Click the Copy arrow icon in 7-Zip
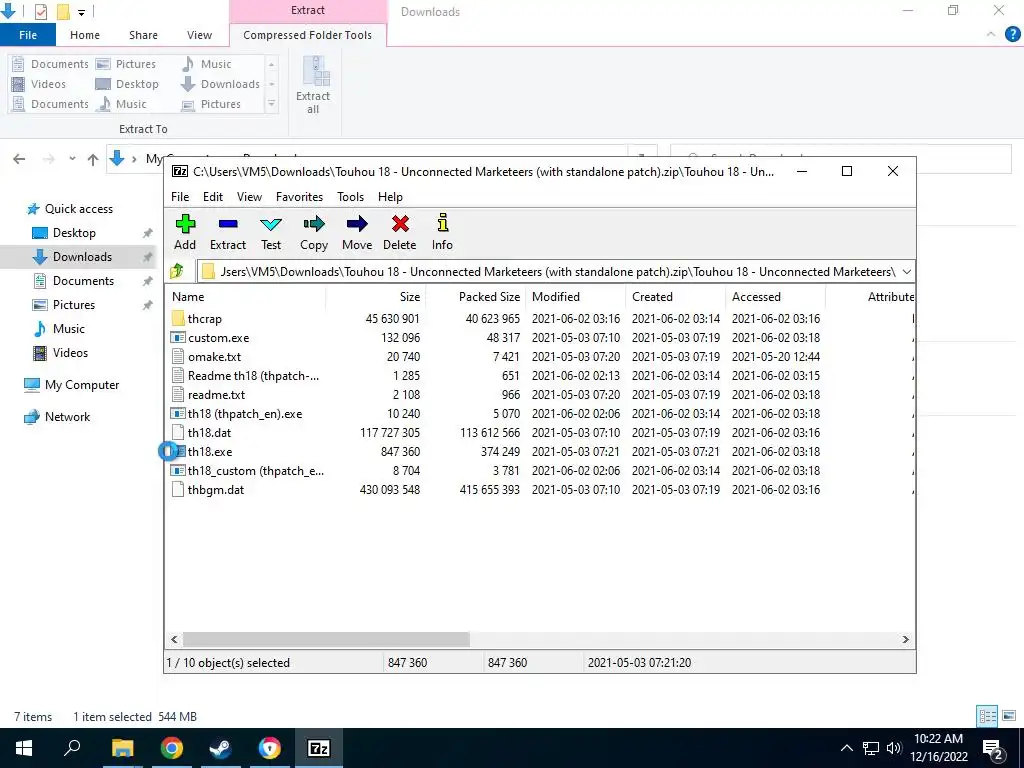The height and width of the screenshot is (768, 1024). tap(313, 224)
